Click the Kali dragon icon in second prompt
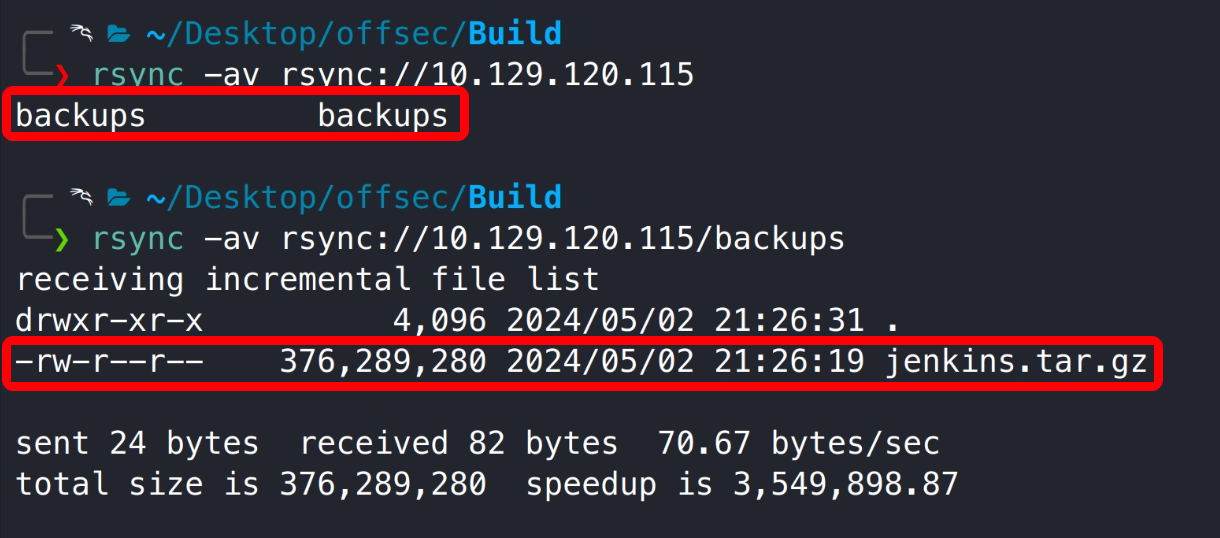 point(80,197)
